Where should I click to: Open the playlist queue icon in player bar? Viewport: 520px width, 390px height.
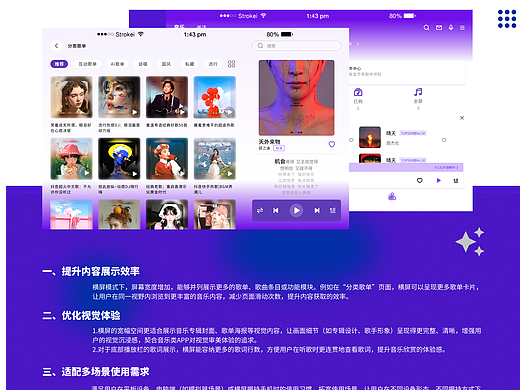click(x=333, y=210)
